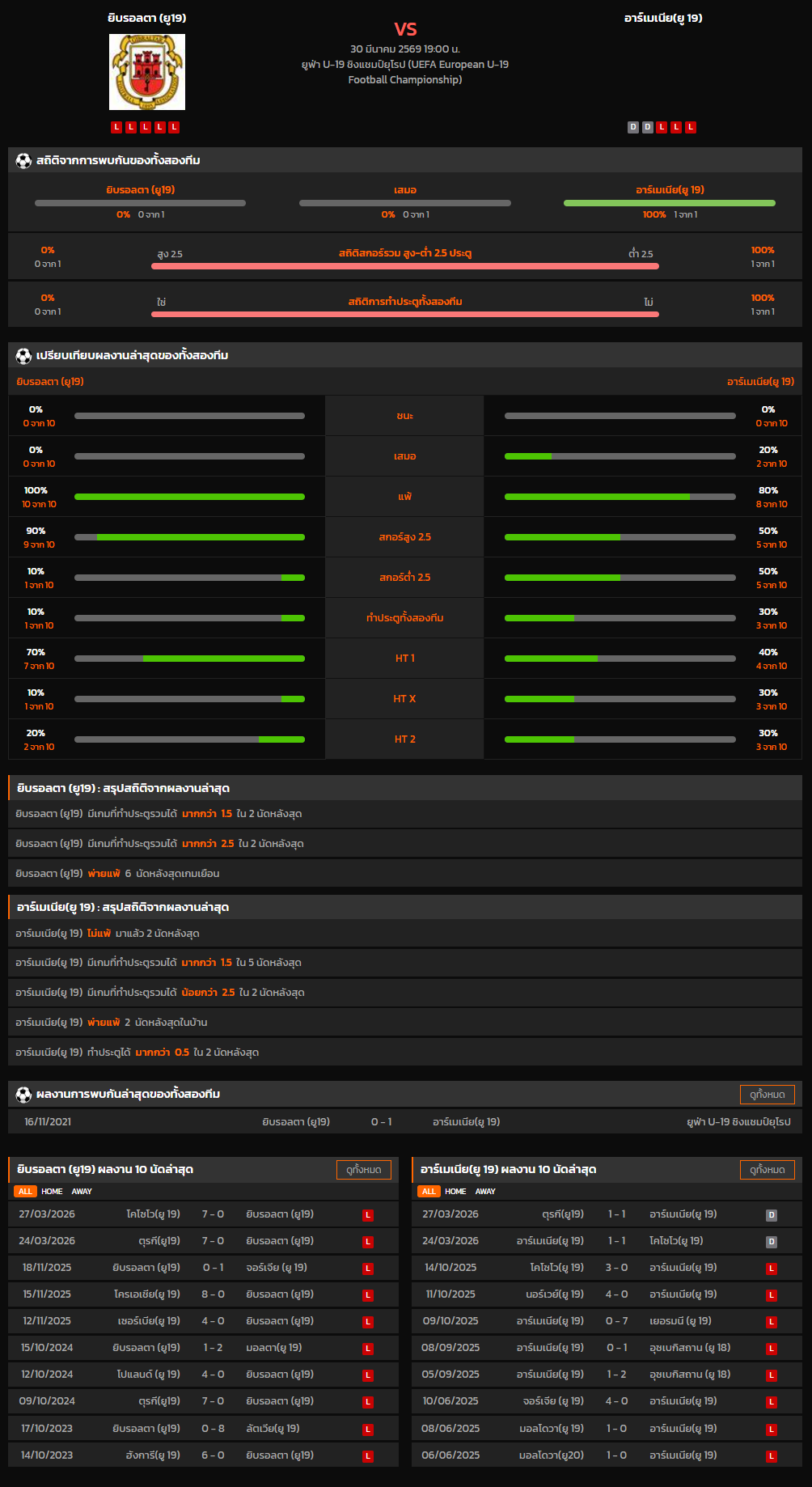
Task: Click the soccer ball icon beside head-to-head statistics
Action: 23,160
